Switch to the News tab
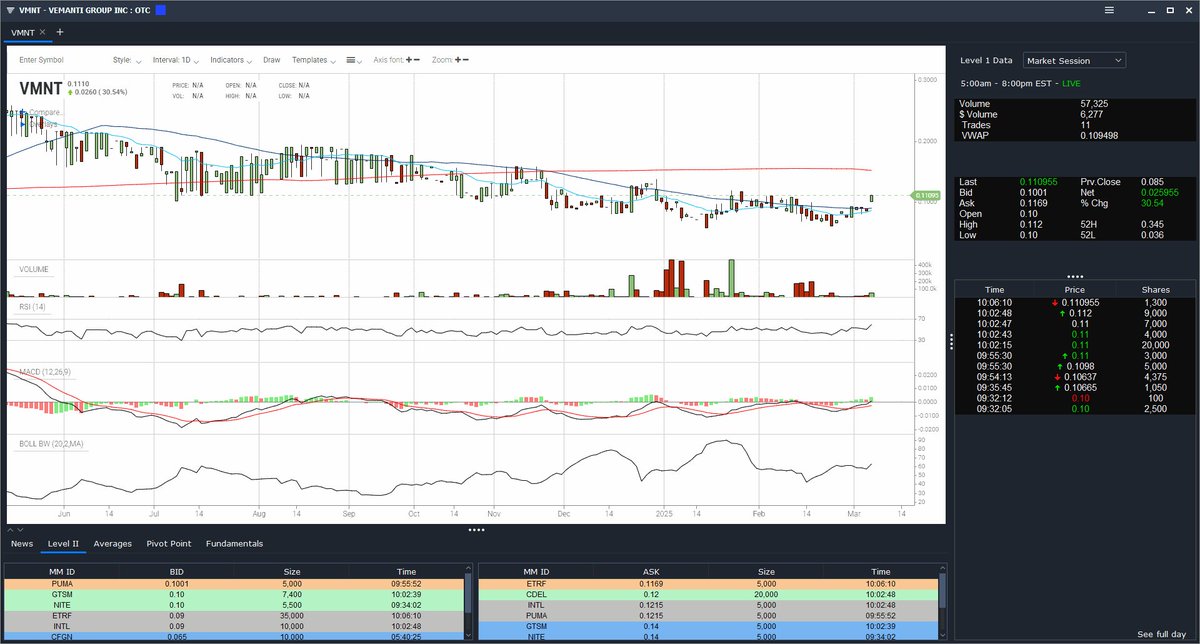Image resolution: width=1200 pixels, height=644 pixels. click(21, 543)
